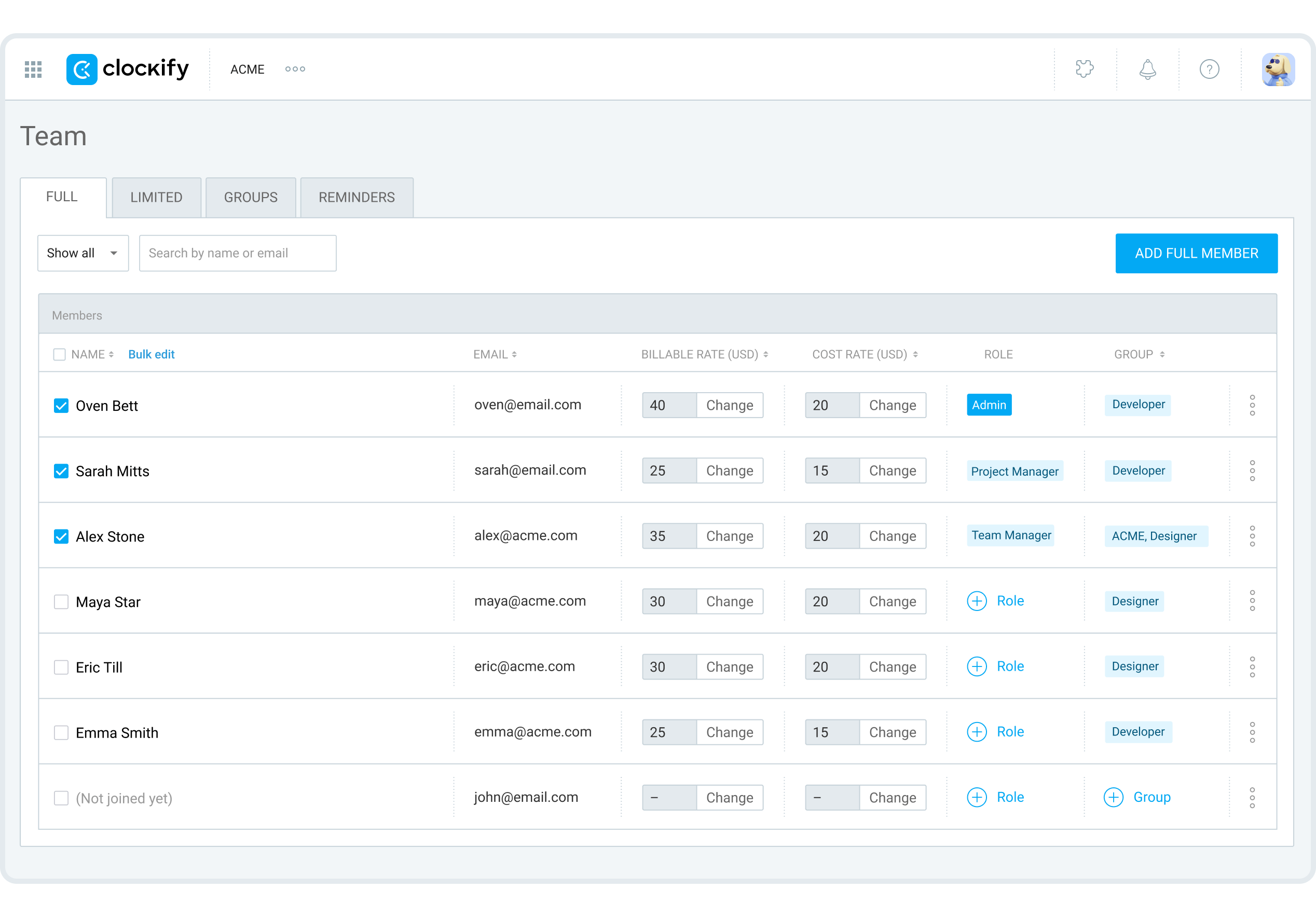The width and height of the screenshot is (1316, 917).
Task: Click the Clockify logo
Action: coord(127,70)
